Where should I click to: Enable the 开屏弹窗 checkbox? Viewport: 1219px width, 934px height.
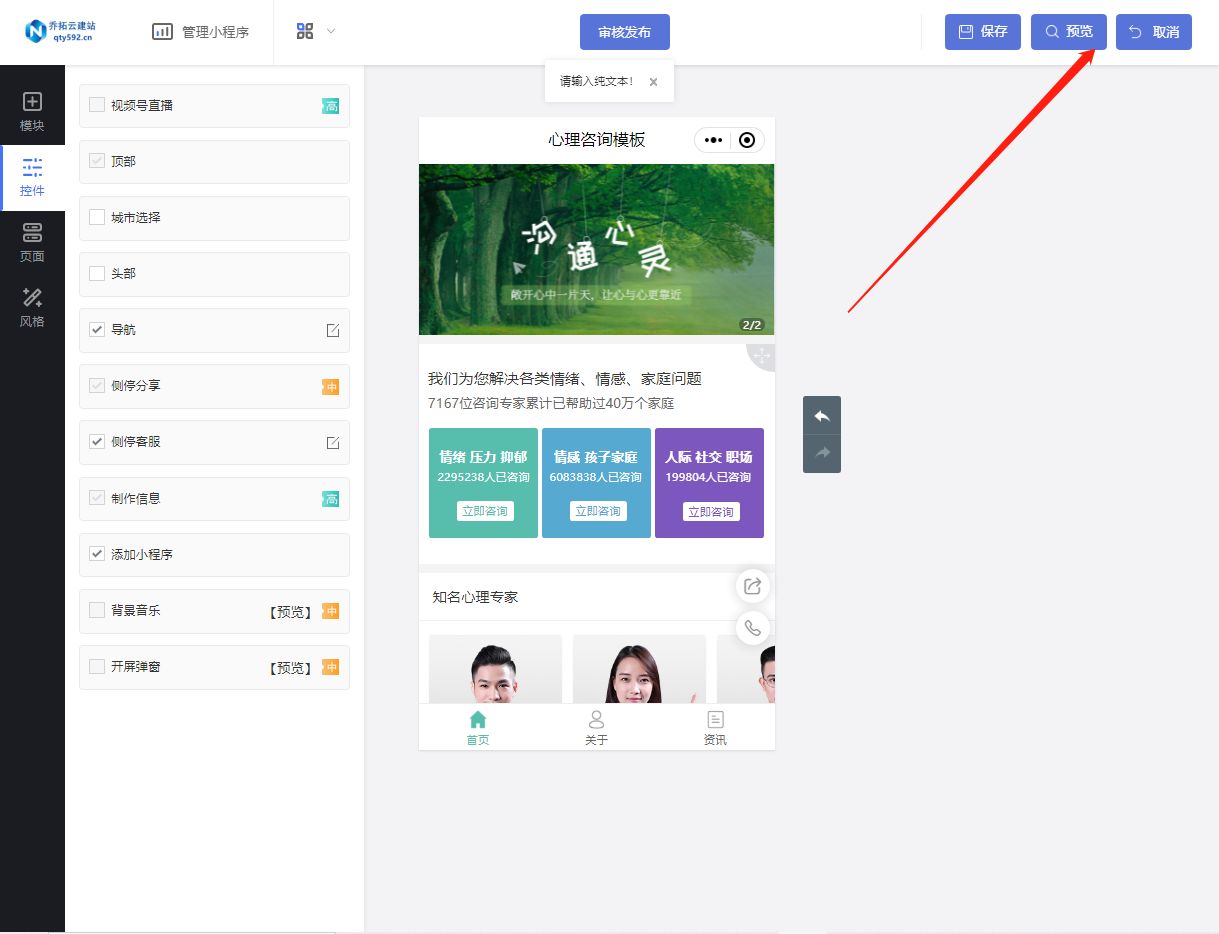(97, 666)
